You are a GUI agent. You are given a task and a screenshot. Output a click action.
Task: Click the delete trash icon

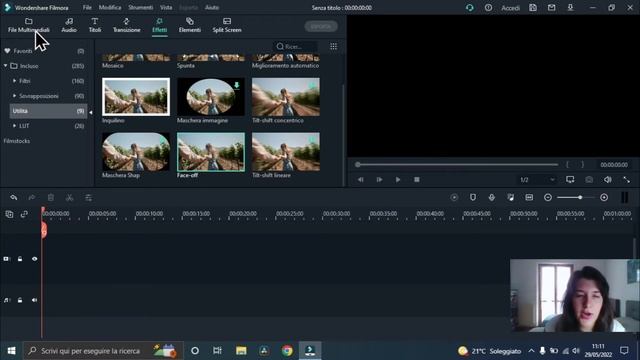click(51, 198)
